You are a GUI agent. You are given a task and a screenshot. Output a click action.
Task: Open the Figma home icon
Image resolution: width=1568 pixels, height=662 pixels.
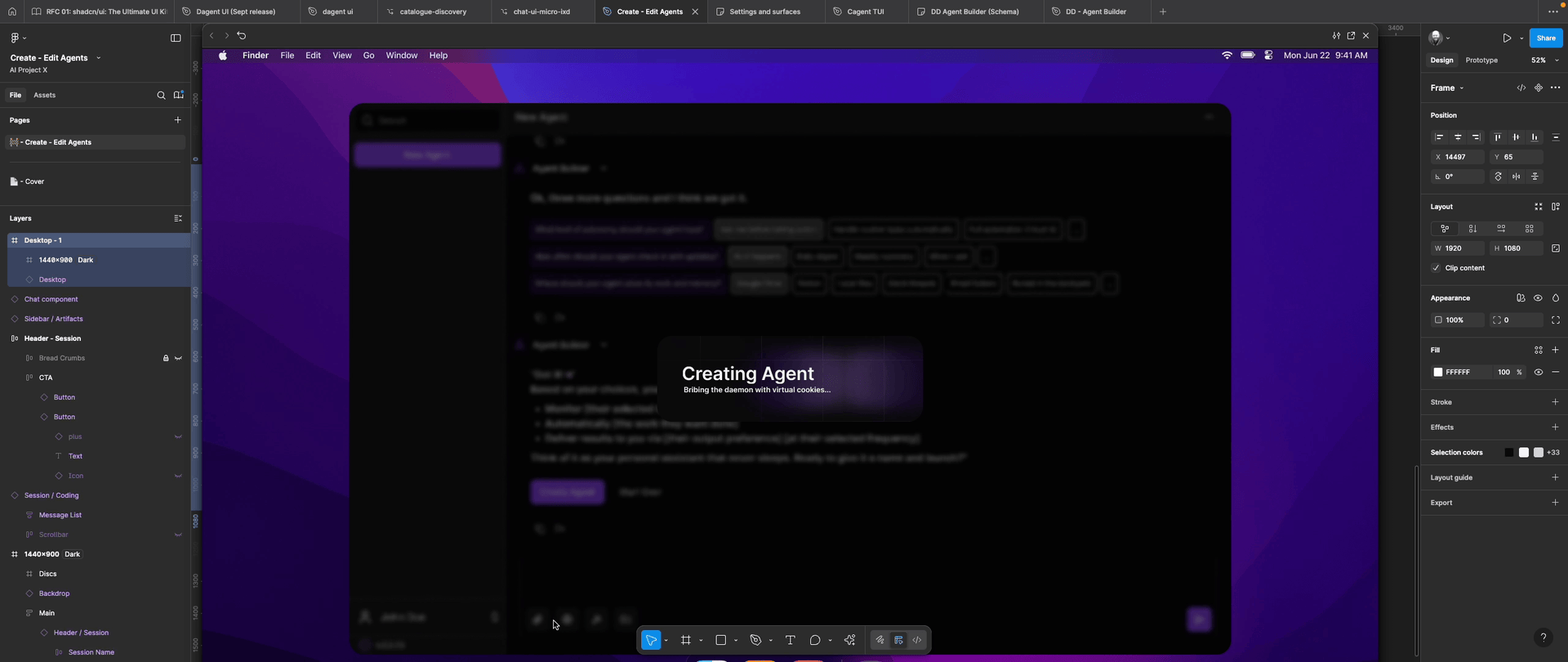pos(11,11)
